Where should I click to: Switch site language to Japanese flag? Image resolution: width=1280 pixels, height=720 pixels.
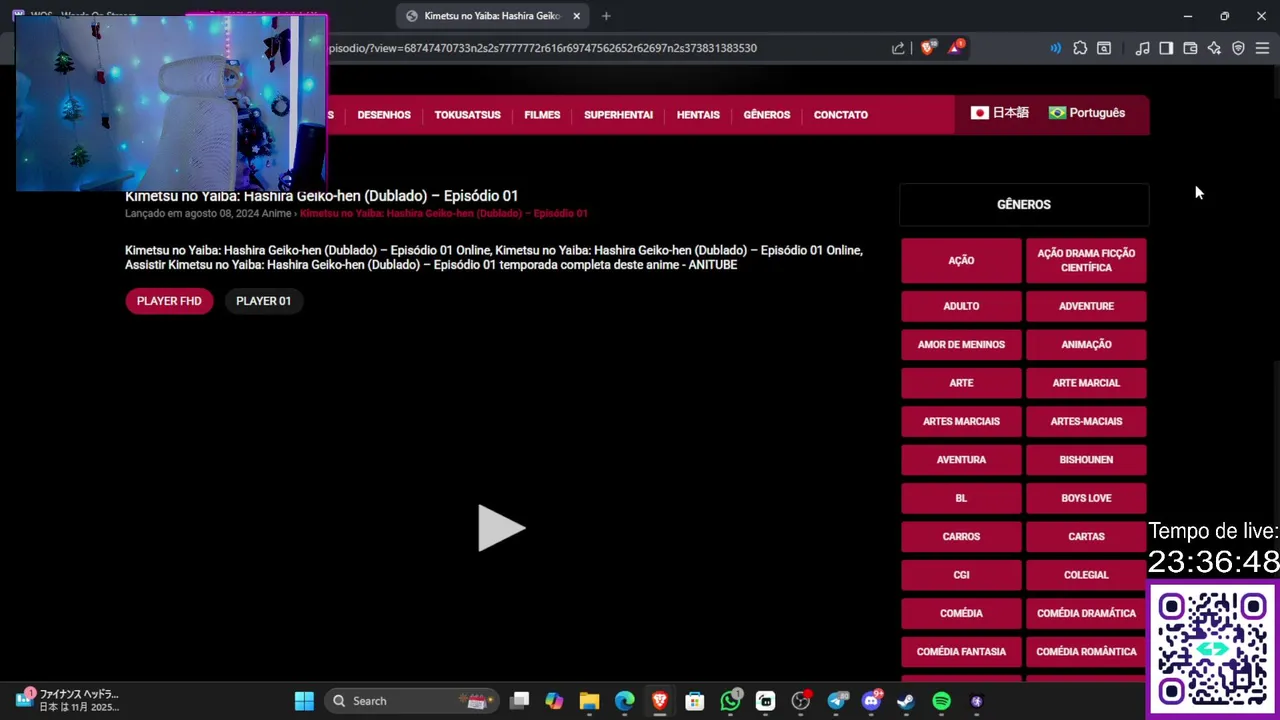(999, 113)
